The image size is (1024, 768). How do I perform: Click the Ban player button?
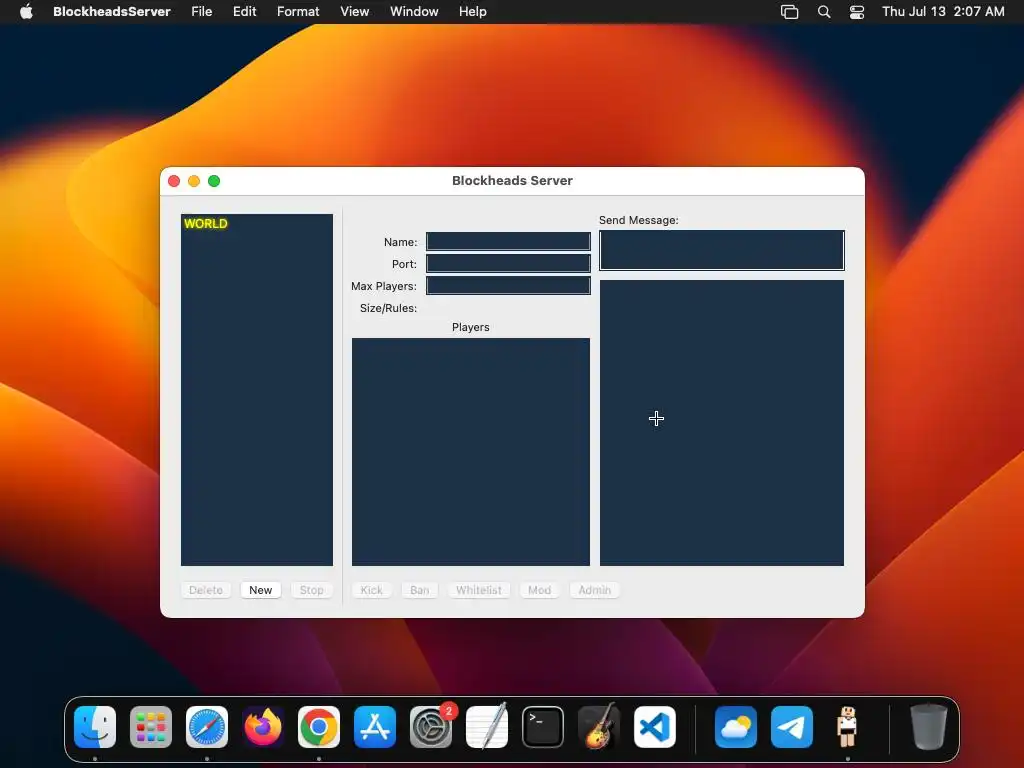[419, 590]
